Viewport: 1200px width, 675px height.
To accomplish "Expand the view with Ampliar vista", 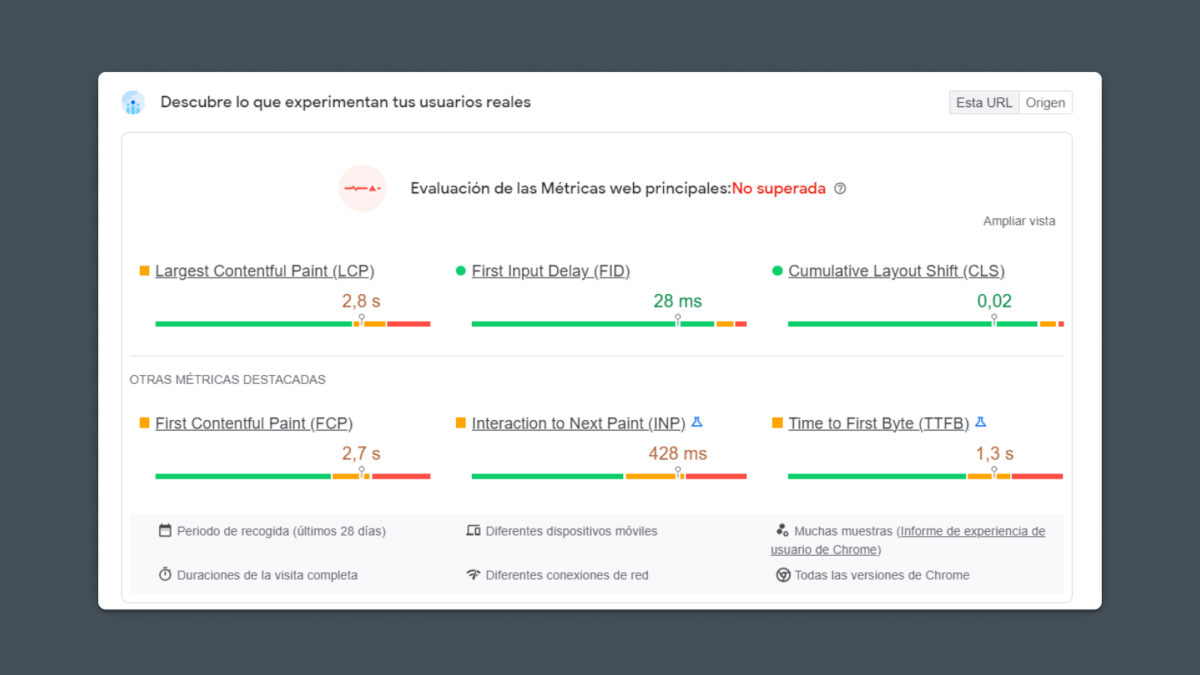I will click(x=1018, y=221).
